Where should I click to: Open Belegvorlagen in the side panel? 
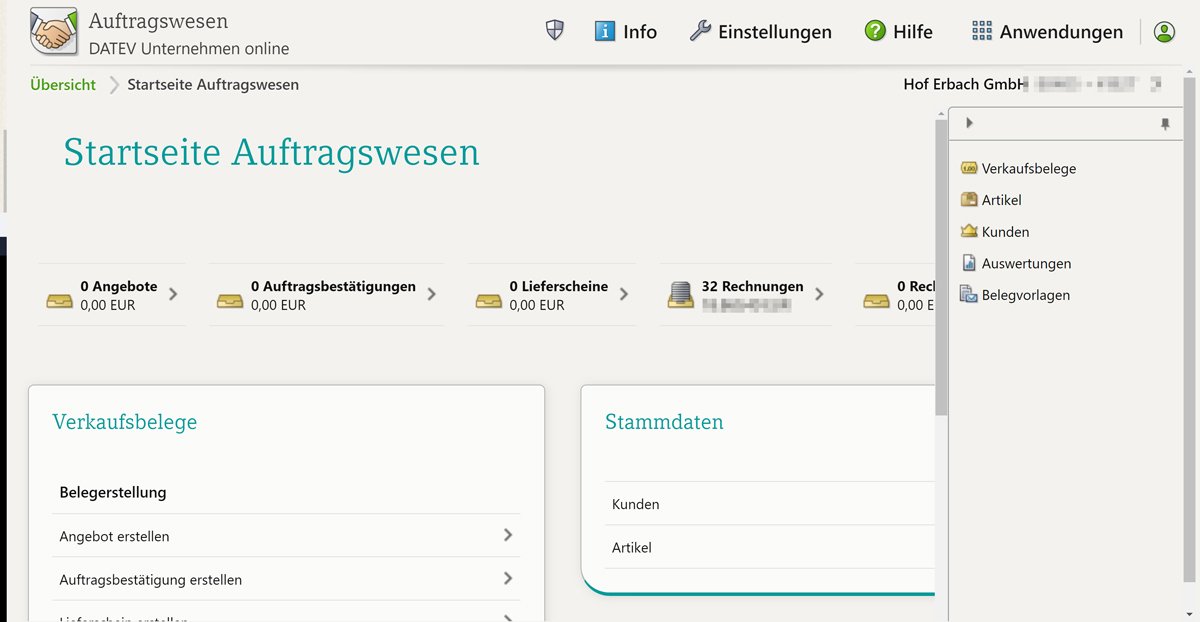(1025, 295)
